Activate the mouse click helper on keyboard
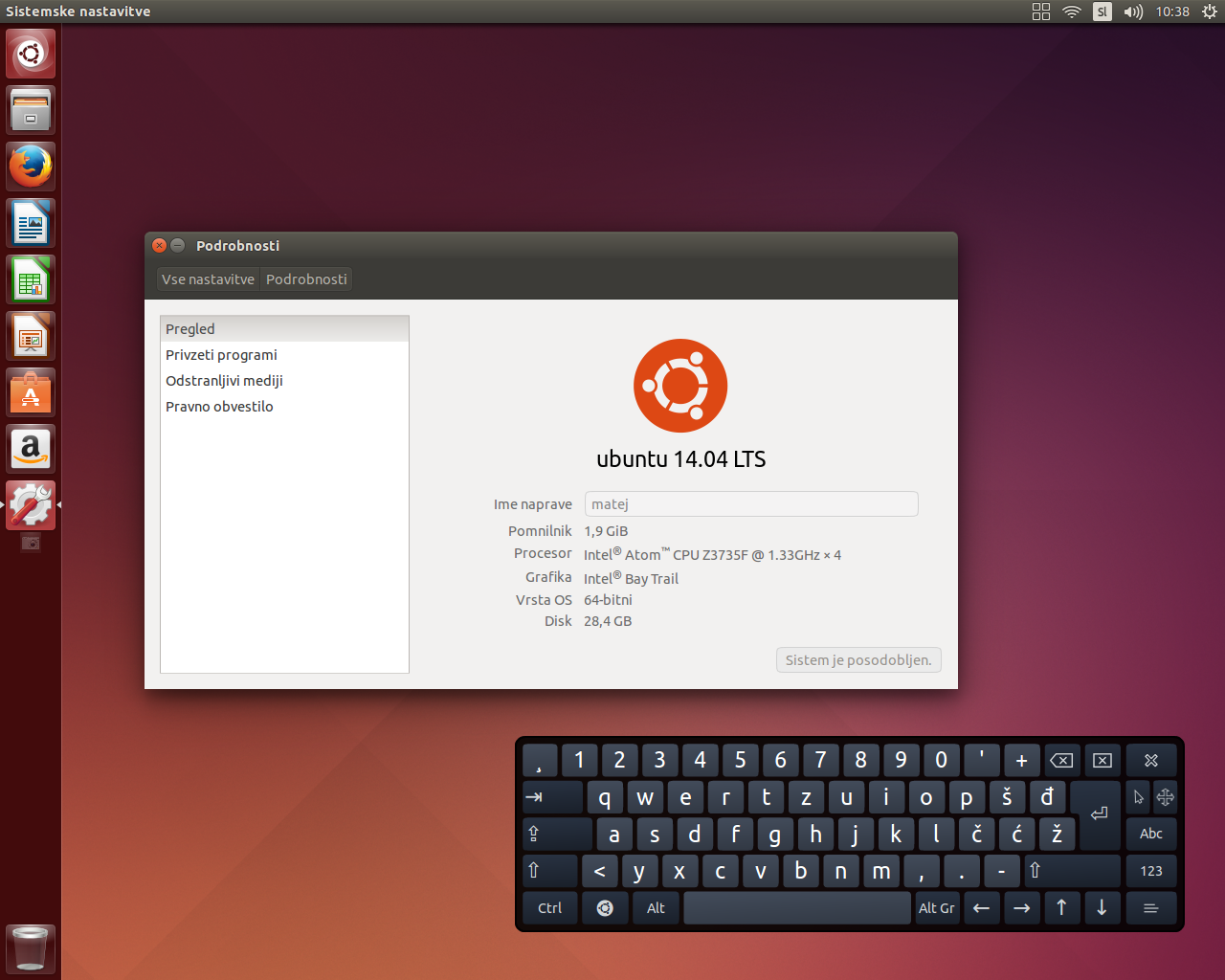Image resolution: width=1225 pixels, height=980 pixels. pyautogui.click(x=1138, y=797)
